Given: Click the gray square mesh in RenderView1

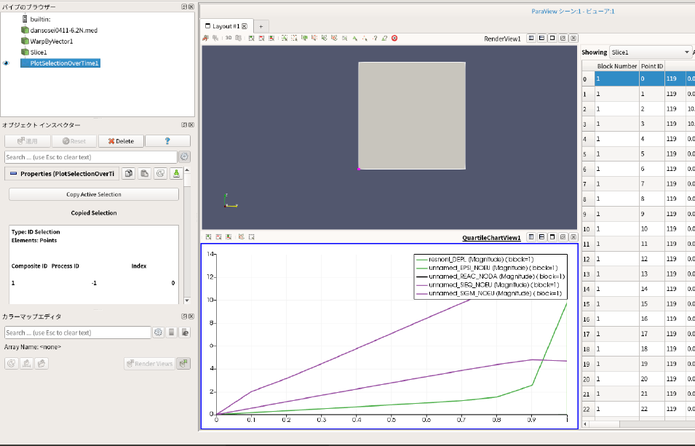Looking at the screenshot, I should pos(412,116).
